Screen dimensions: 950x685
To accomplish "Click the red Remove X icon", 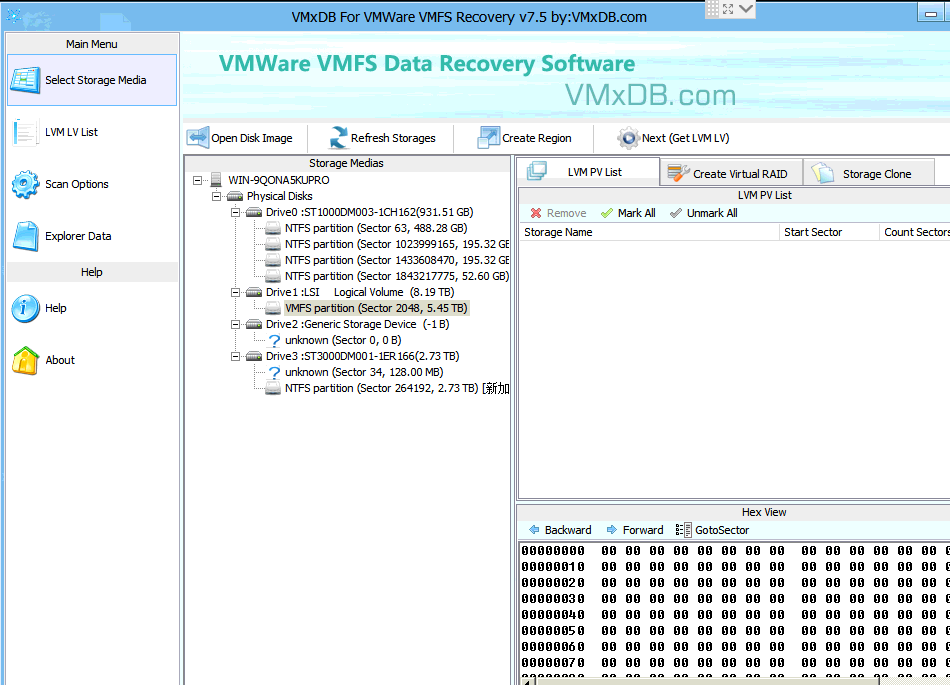I will [x=536, y=213].
